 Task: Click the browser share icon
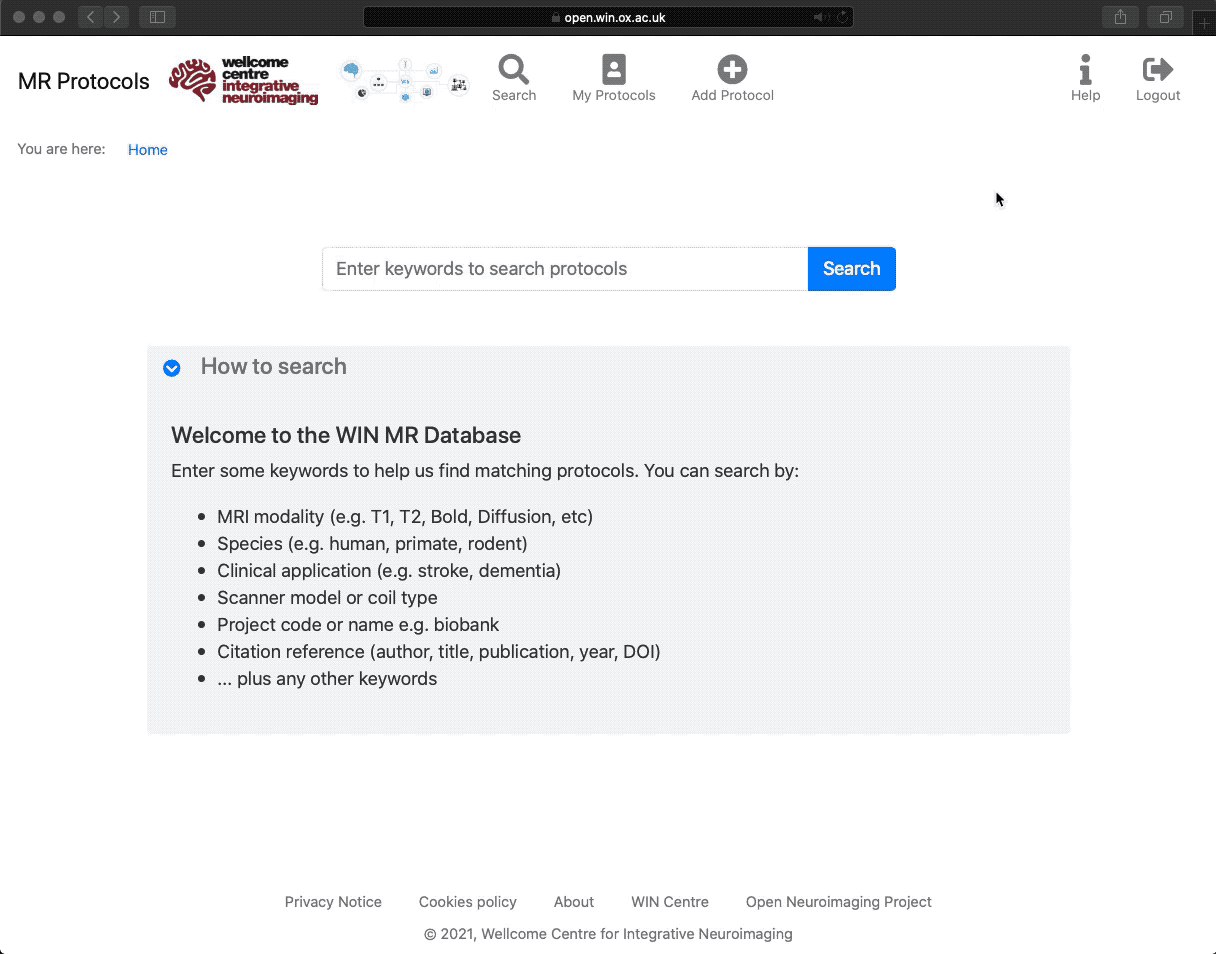[1120, 17]
